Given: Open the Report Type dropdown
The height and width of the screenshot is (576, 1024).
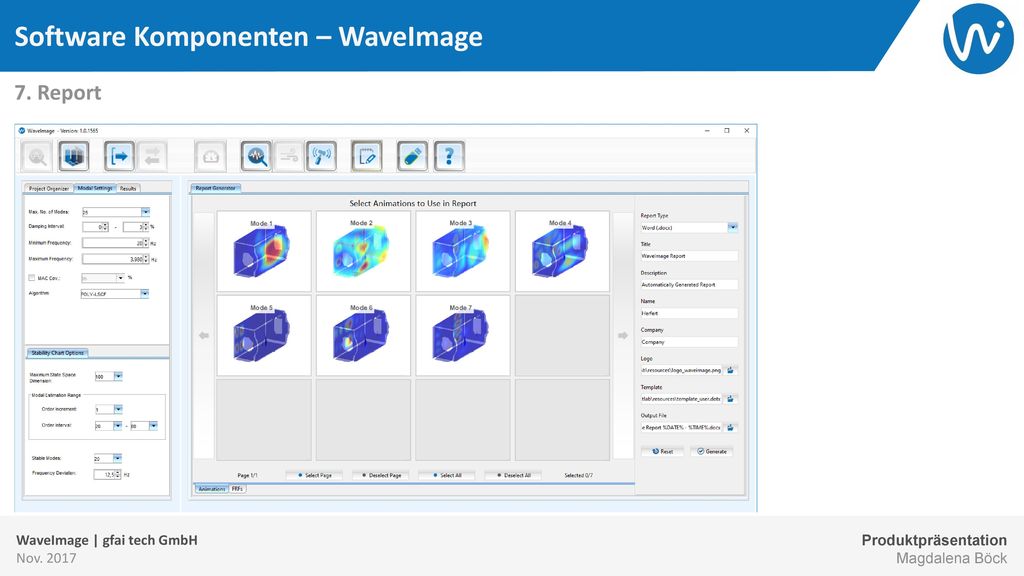Looking at the screenshot, I should (733, 227).
